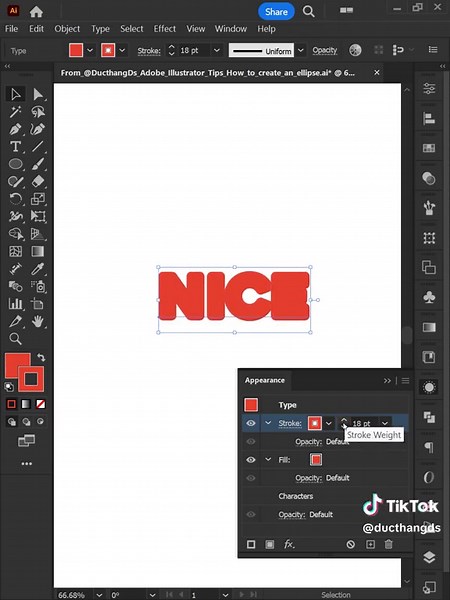Open the Pathfinder panel icon
The height and width of the screenshot is (600, 450).
[x=429, y=417]
